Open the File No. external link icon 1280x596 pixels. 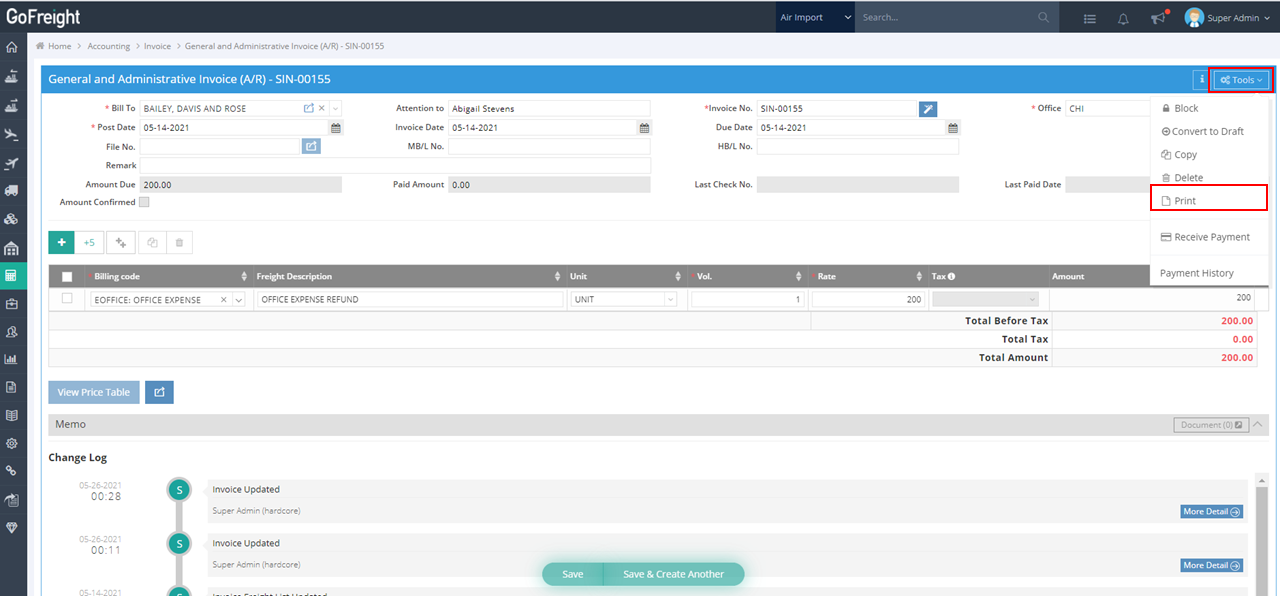[x=311, y=147]
